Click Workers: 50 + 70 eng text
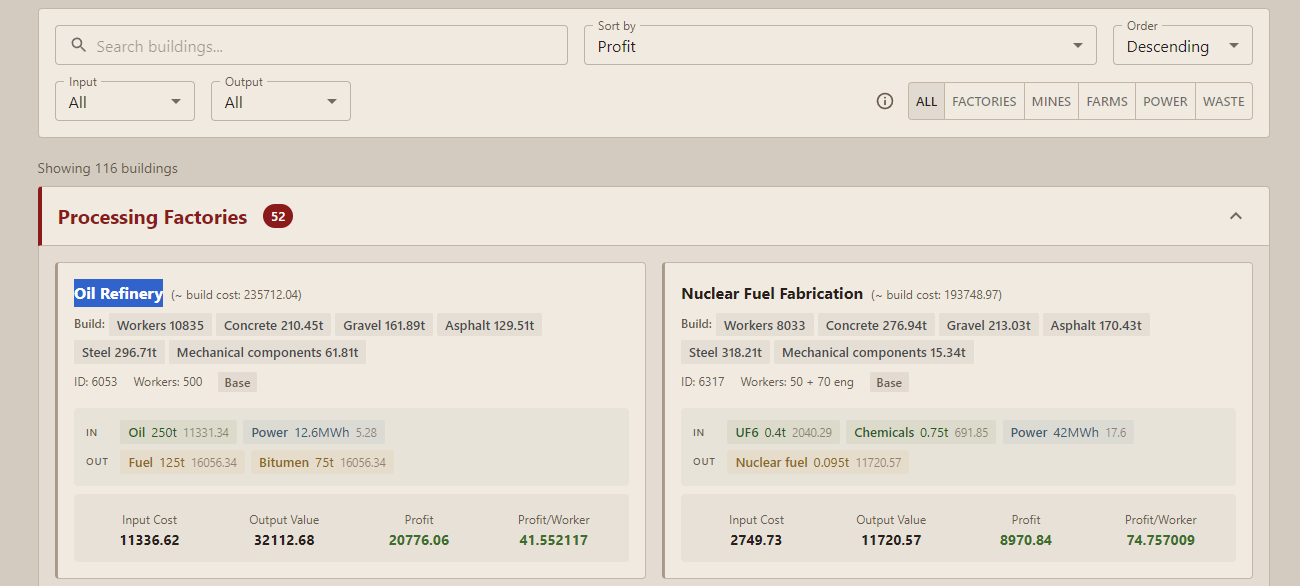1300x586 pixels. click(x=798, y=382)
